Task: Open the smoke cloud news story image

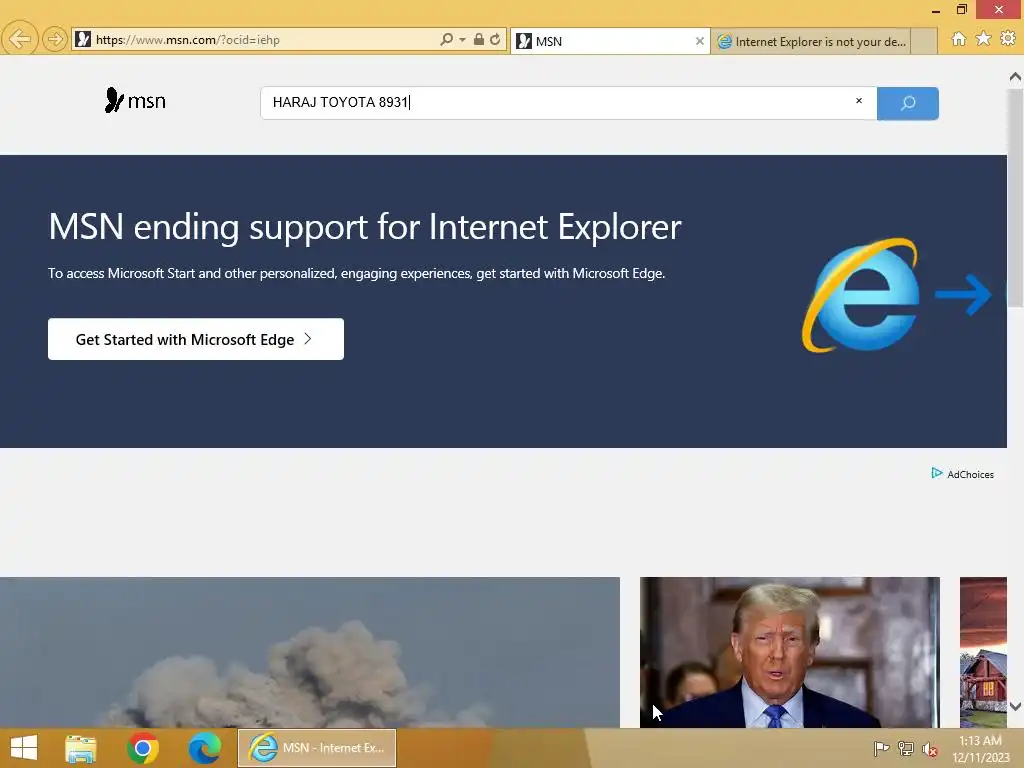Action: (310, 652)
